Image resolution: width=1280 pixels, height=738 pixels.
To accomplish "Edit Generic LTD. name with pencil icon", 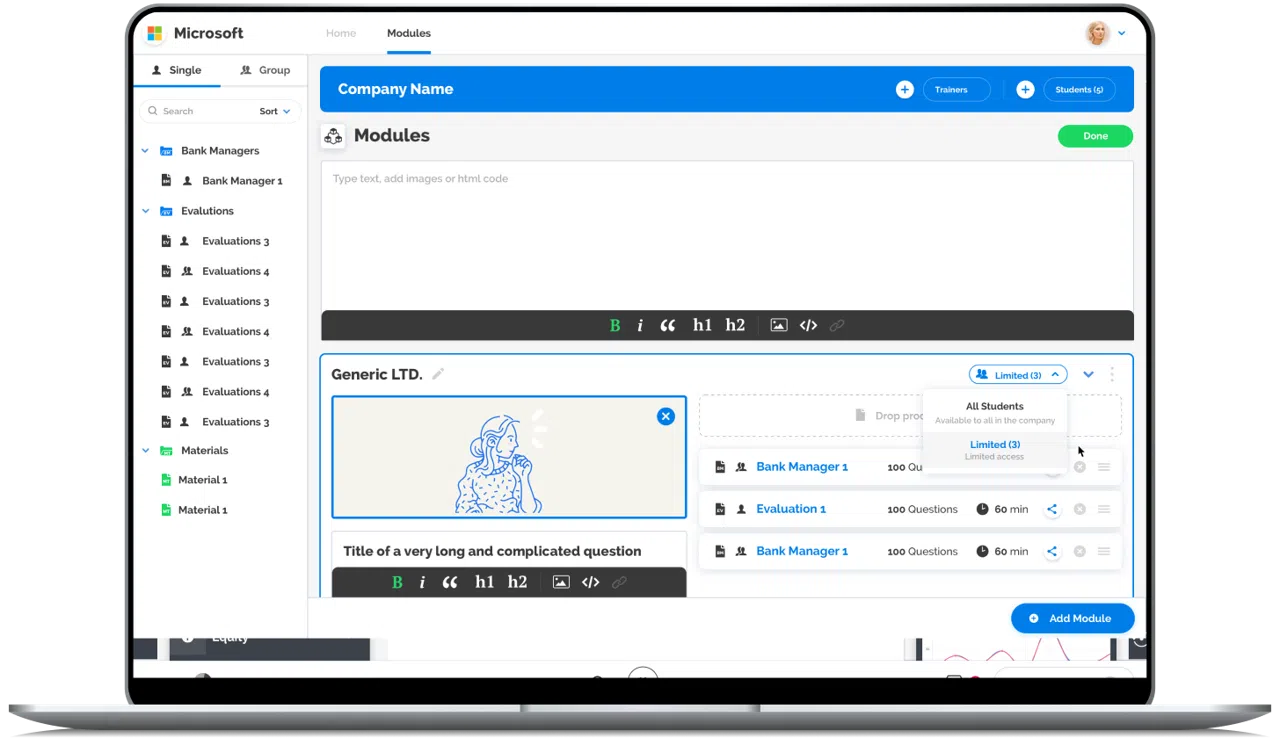I will click(x=438, y=374).
